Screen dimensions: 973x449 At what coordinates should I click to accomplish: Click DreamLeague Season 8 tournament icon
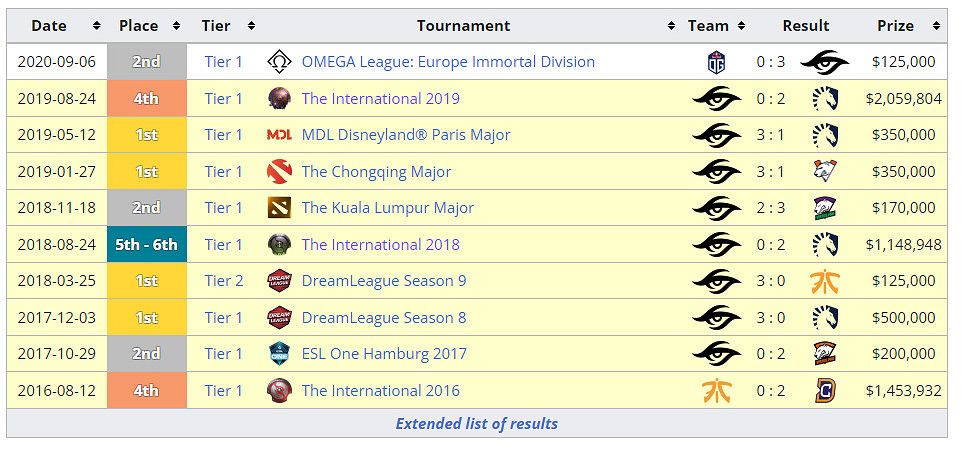pyautogui.click(x=279, y=318)
